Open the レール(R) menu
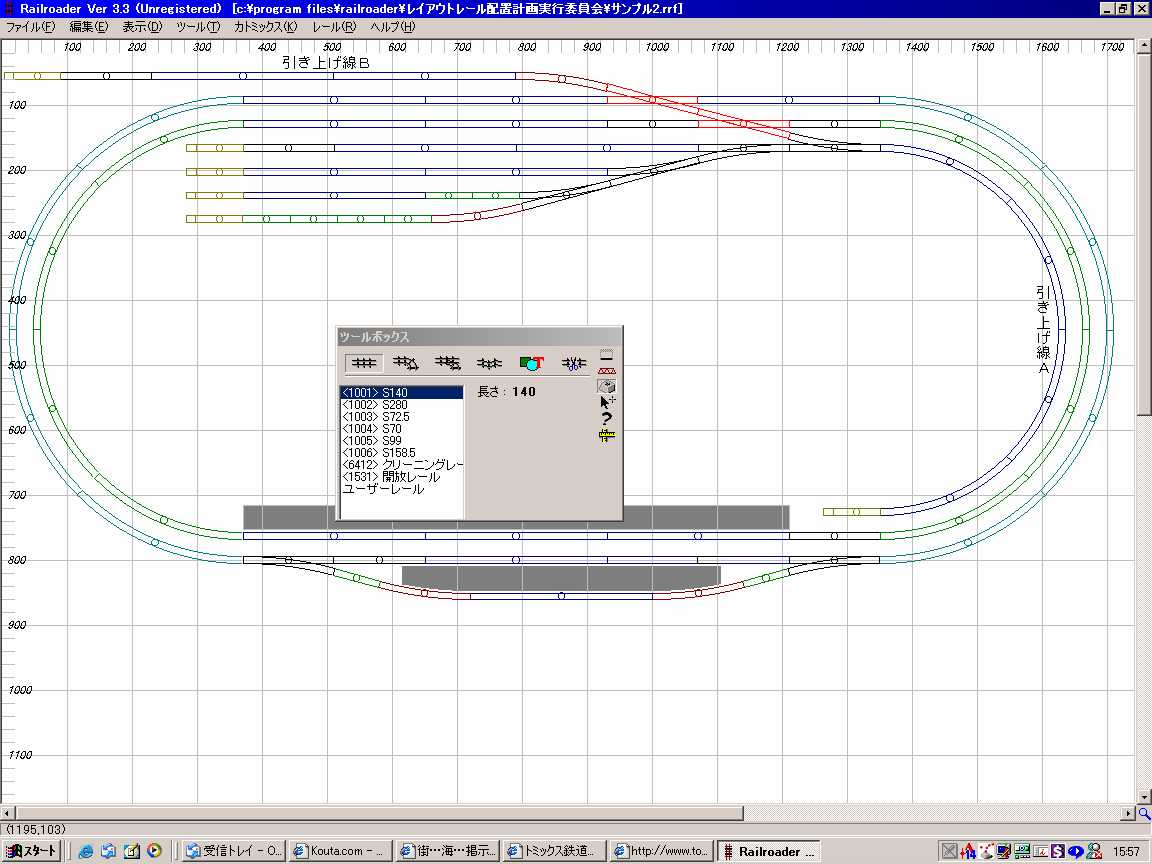The image size is (1152, 864). coord(334,26)
